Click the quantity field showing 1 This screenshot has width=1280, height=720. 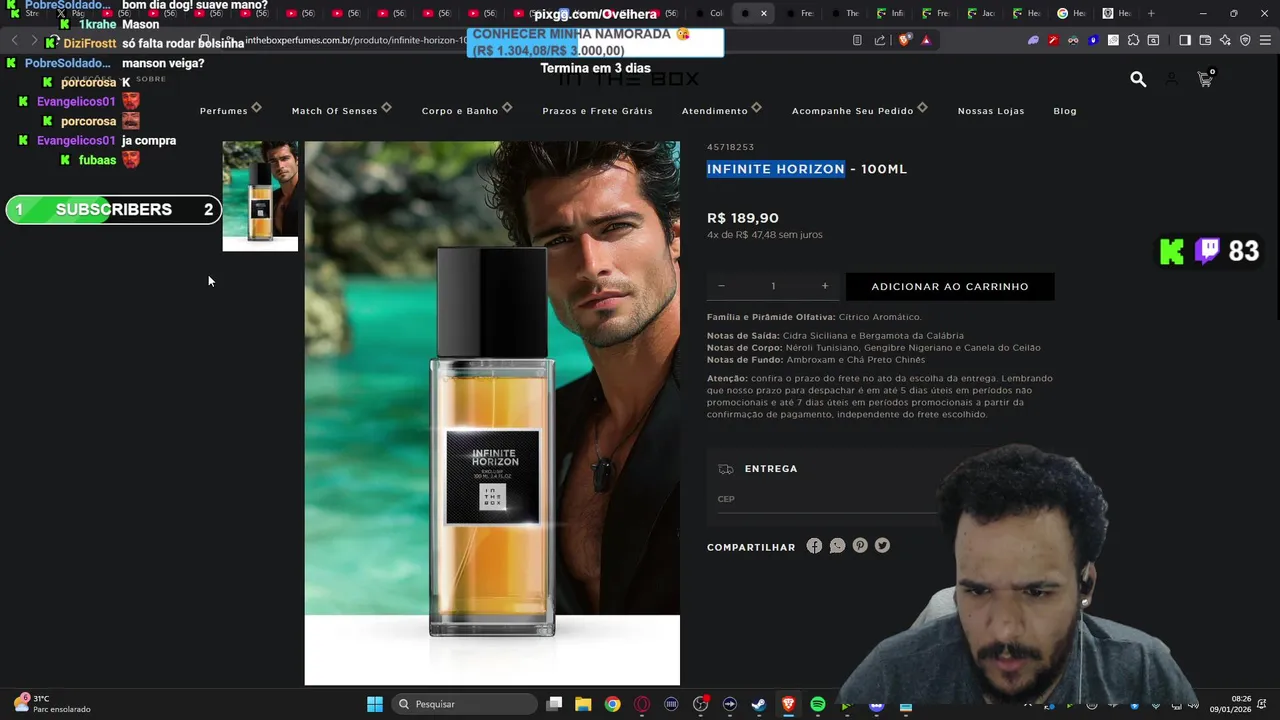pos(773,286)
